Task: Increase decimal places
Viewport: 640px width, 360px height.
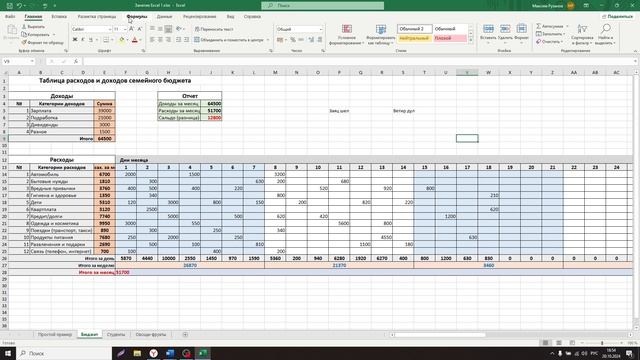Action: click(311, 40)
